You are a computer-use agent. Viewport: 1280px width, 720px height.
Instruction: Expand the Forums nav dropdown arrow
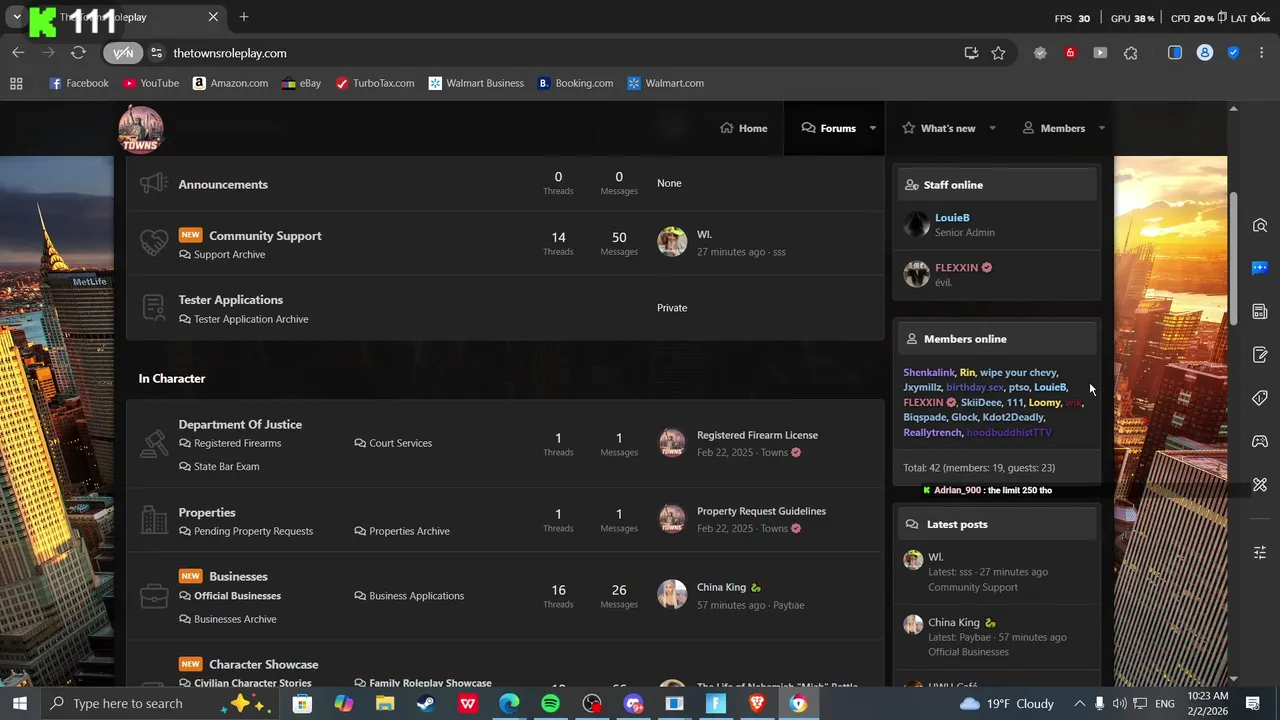[872, 128]
